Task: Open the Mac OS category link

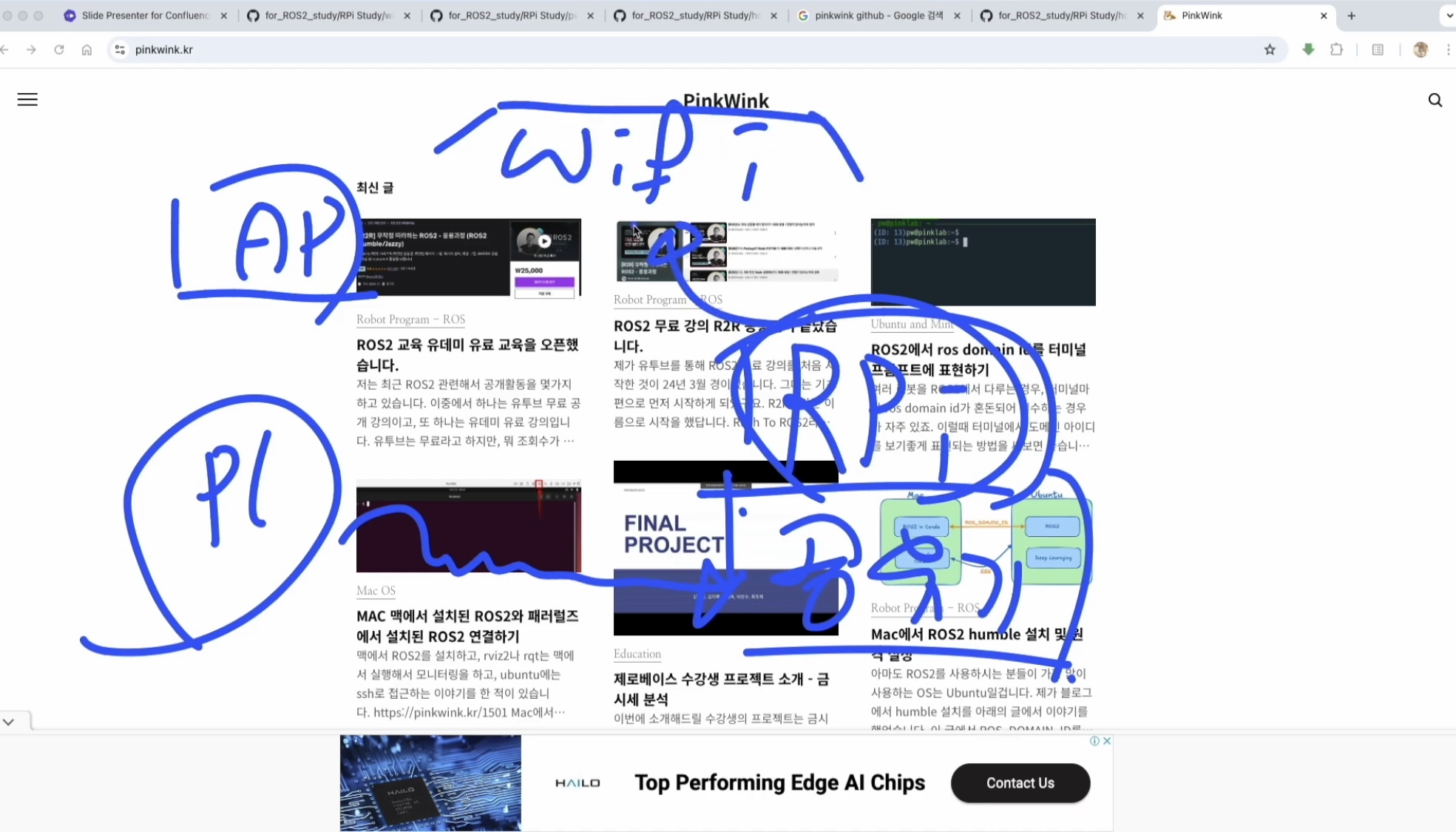Action: click(x=376, y=591)
